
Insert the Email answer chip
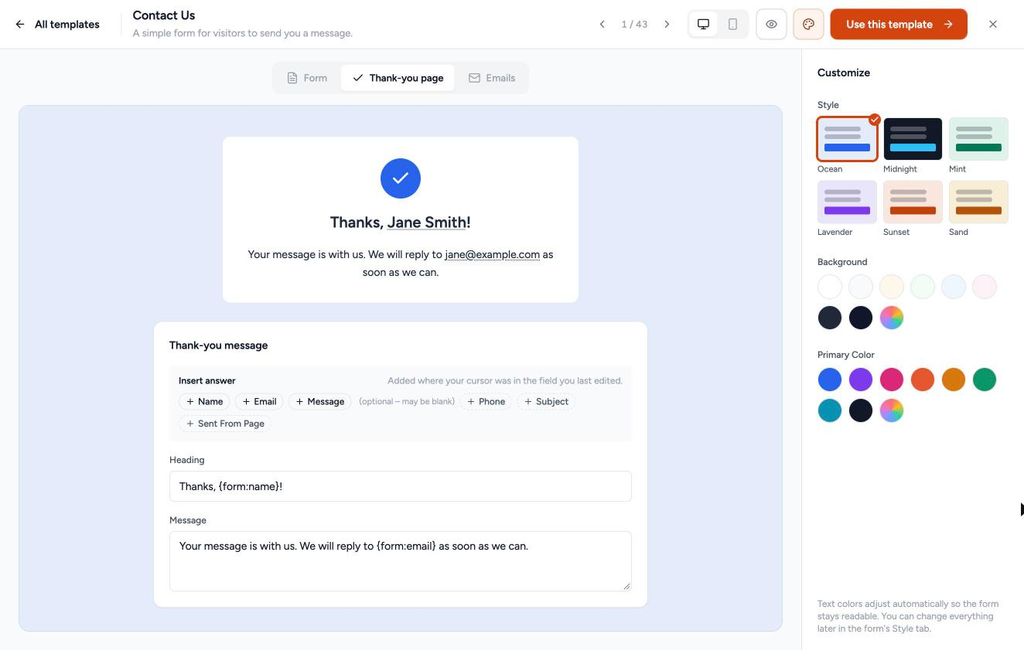259,402
